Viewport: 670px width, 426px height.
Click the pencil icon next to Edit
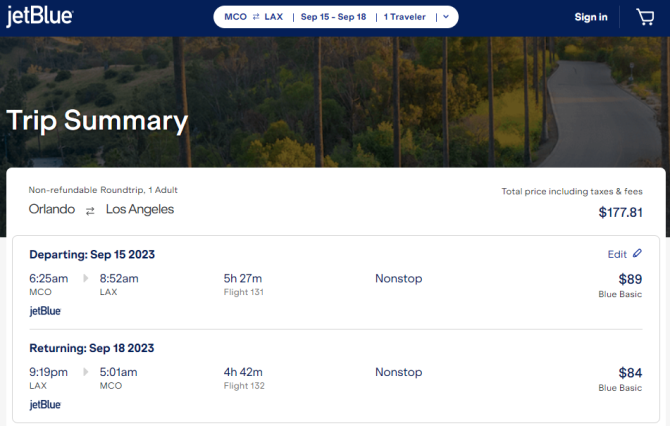click(637, 253)
